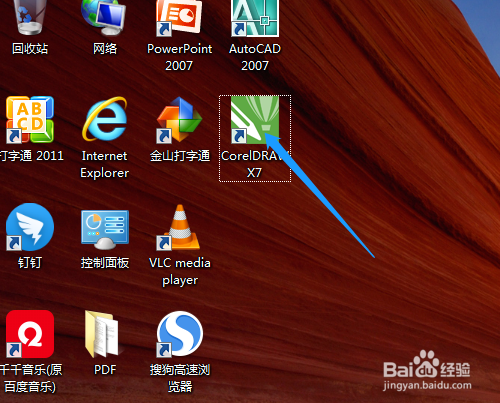This screenshot has width=500, height=403.
Task: Select the 搜狗高速浏览器 browser icon
Action: click(x=179, y=334)
